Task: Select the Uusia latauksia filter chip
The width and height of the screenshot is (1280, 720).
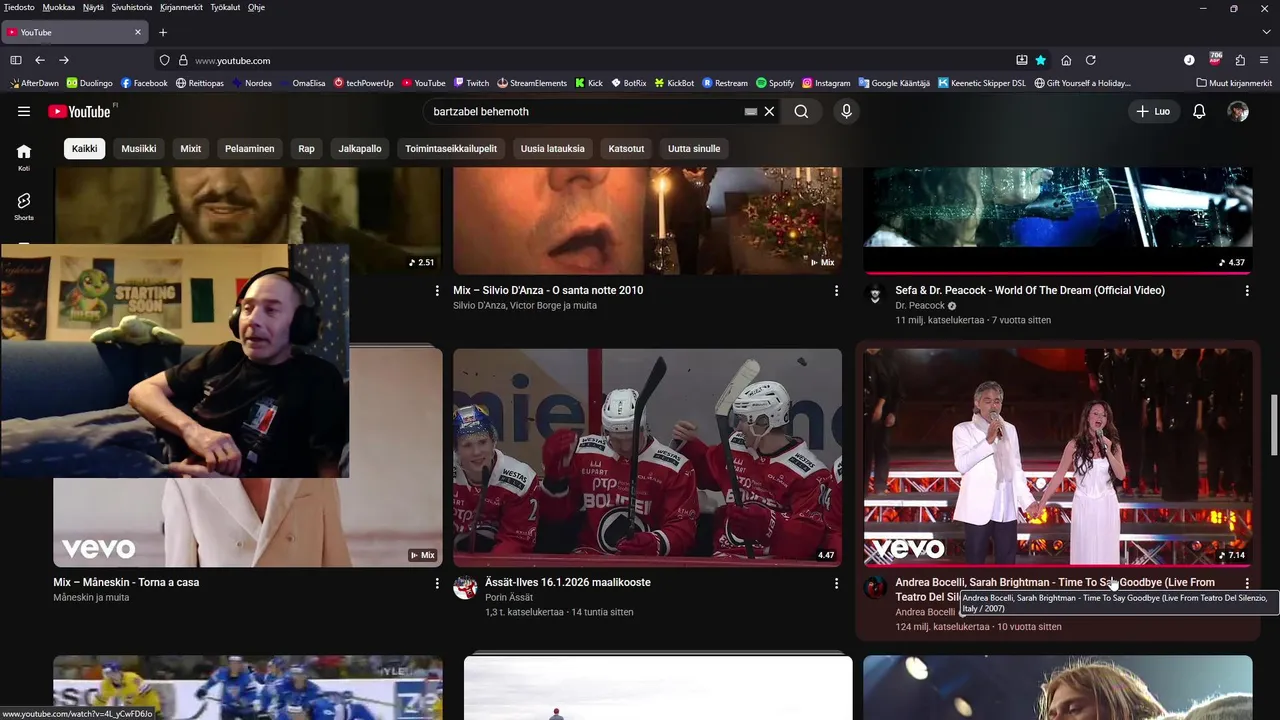Action: coord(553,149)
